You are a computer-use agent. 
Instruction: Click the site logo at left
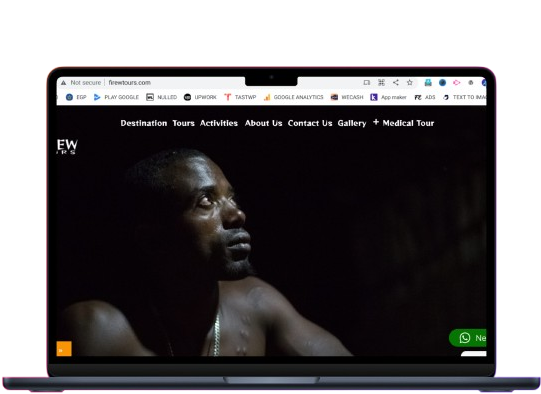tap(67, 147)
